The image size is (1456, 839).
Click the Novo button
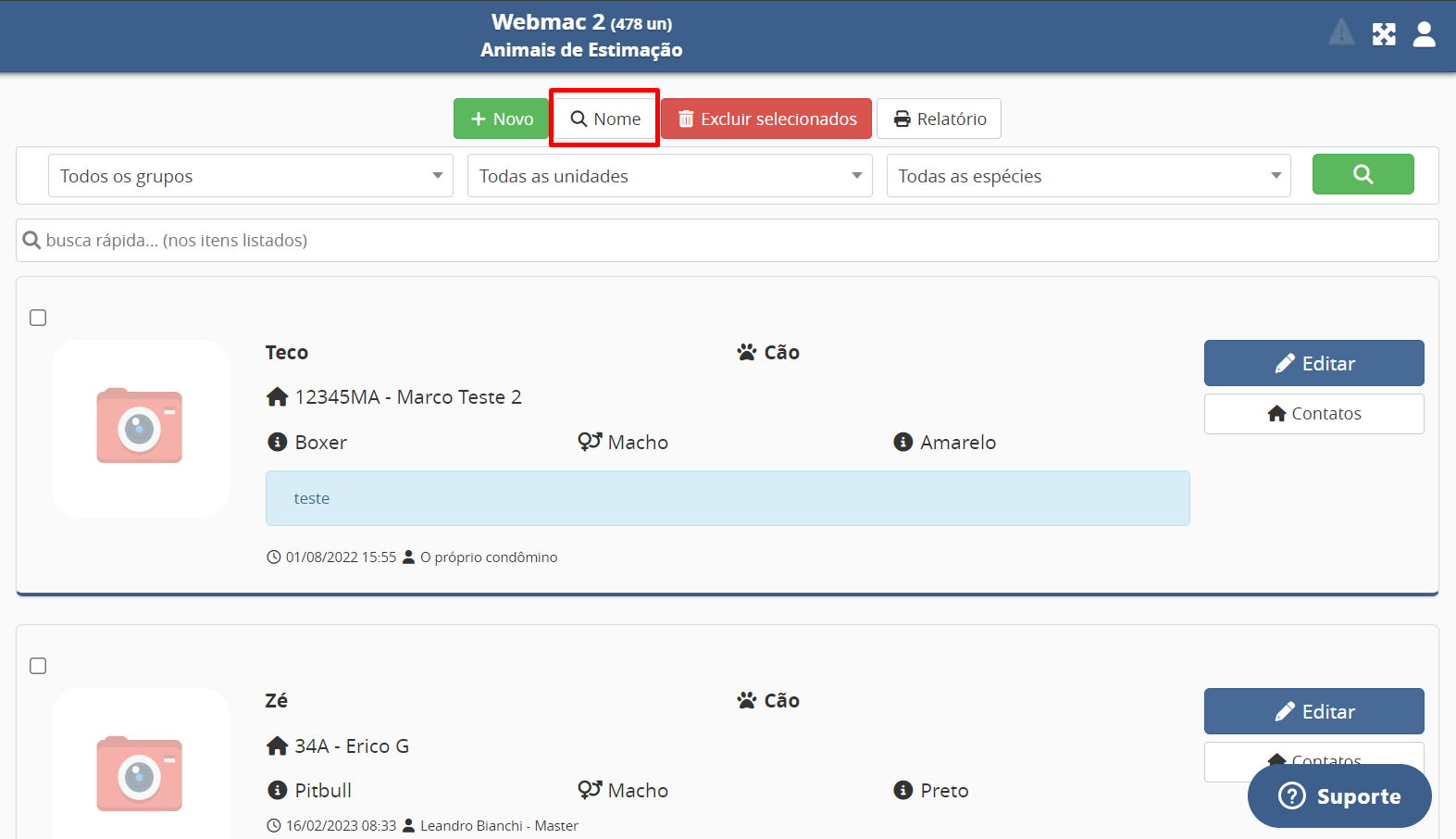click(501, 119)
